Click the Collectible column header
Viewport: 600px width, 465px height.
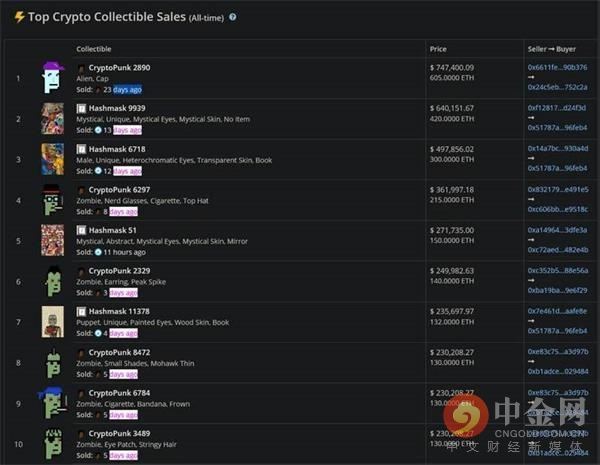pyautogui.click(x=94, y=49)
